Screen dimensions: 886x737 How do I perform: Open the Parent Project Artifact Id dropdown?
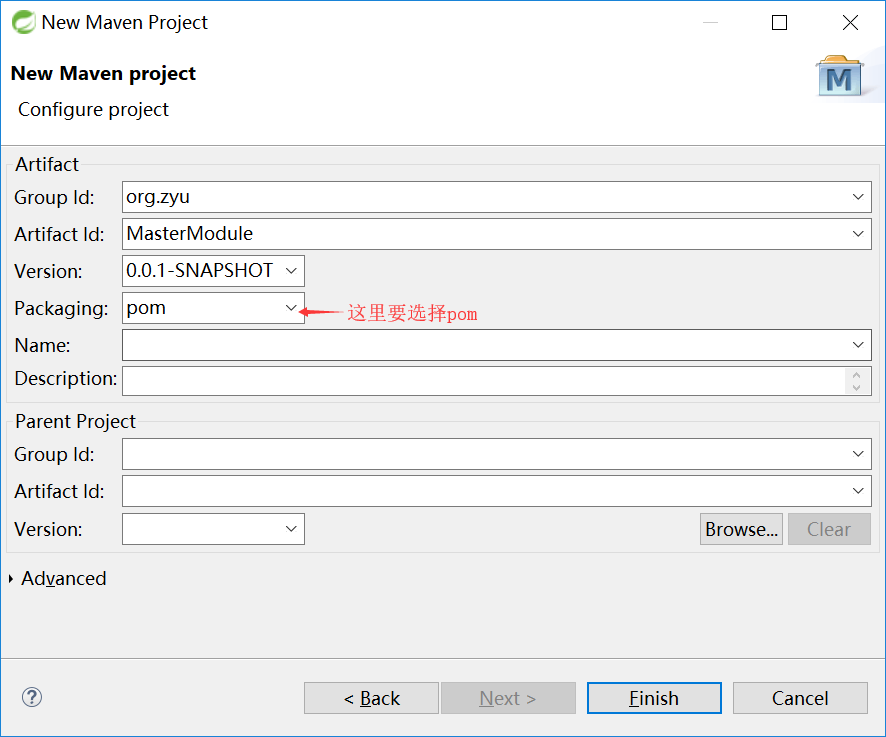[858, 491]
